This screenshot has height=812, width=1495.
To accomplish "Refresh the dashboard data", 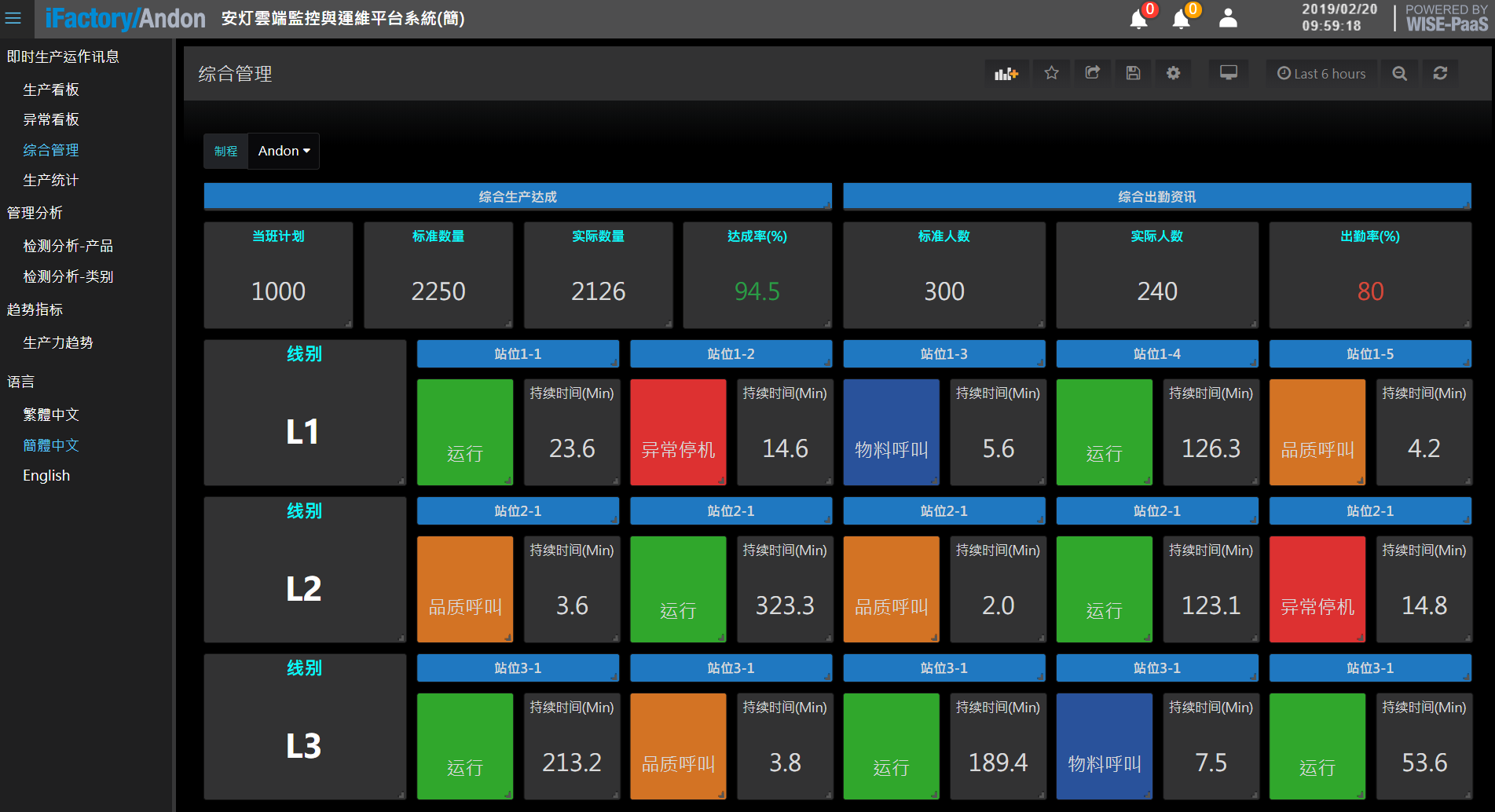I will tap(1440, 73).
